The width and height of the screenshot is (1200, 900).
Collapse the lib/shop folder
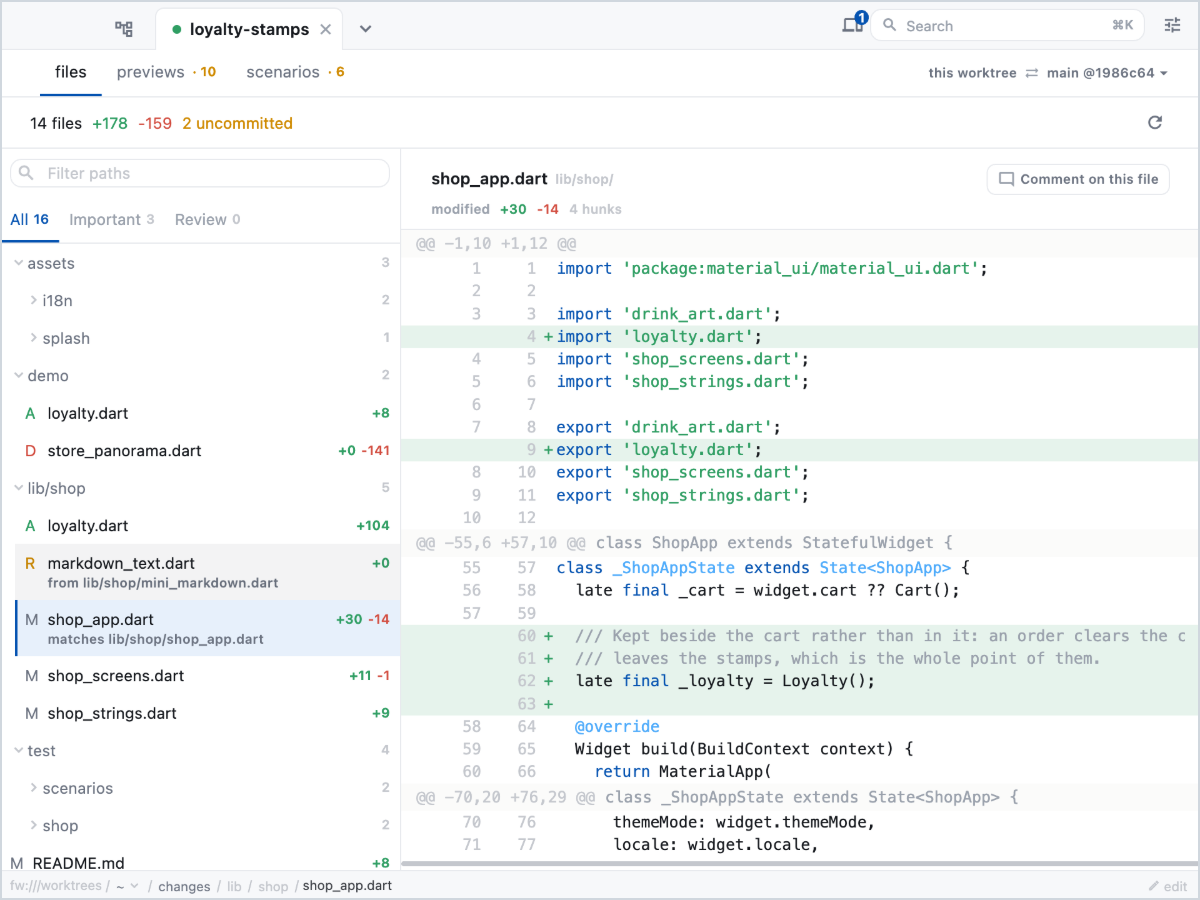point(200,488)
